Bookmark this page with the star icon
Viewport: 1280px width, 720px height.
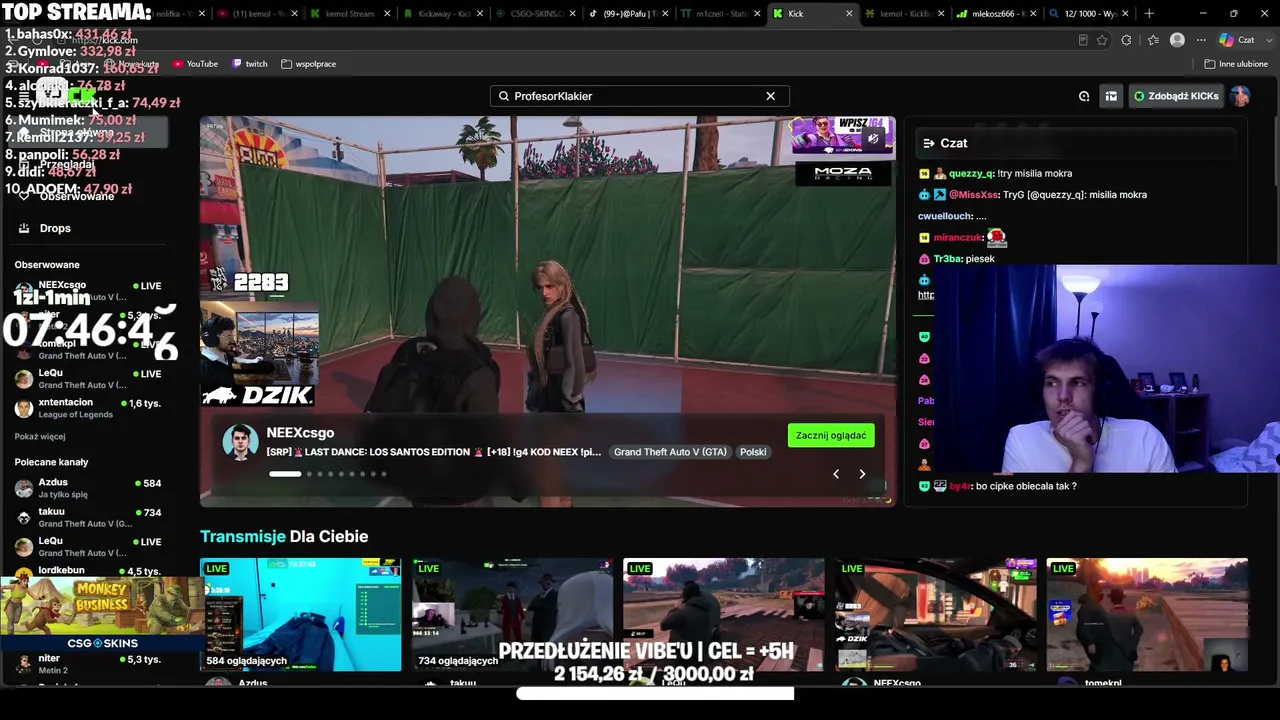[1102, 40]
